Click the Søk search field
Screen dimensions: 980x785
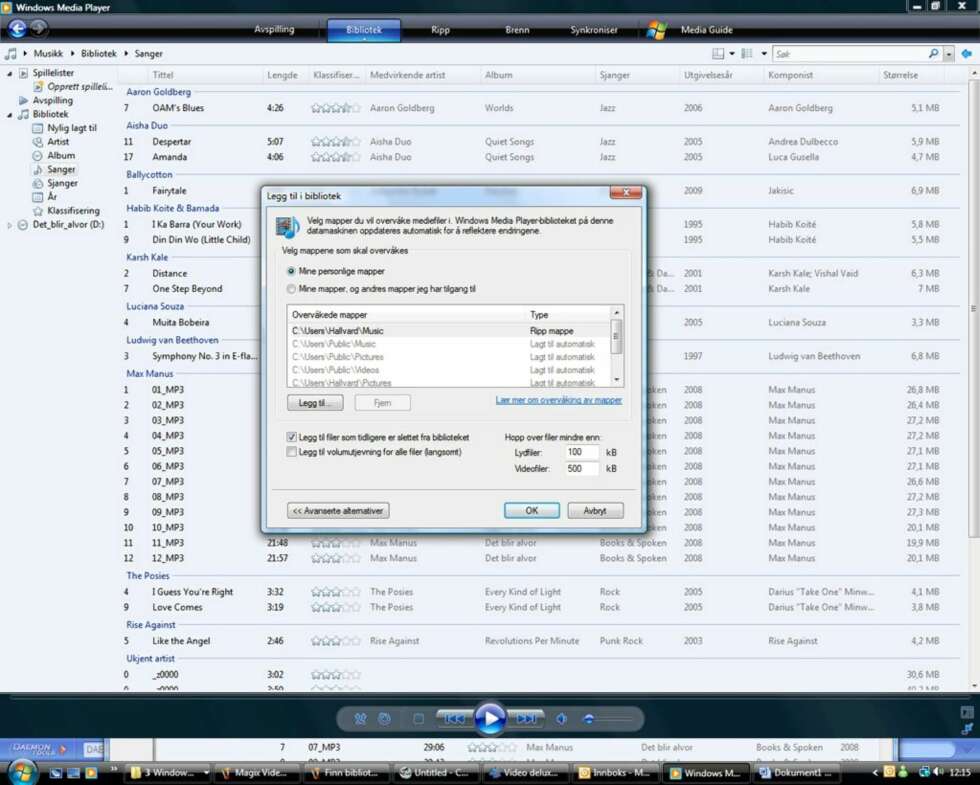(x=850, y=54)
